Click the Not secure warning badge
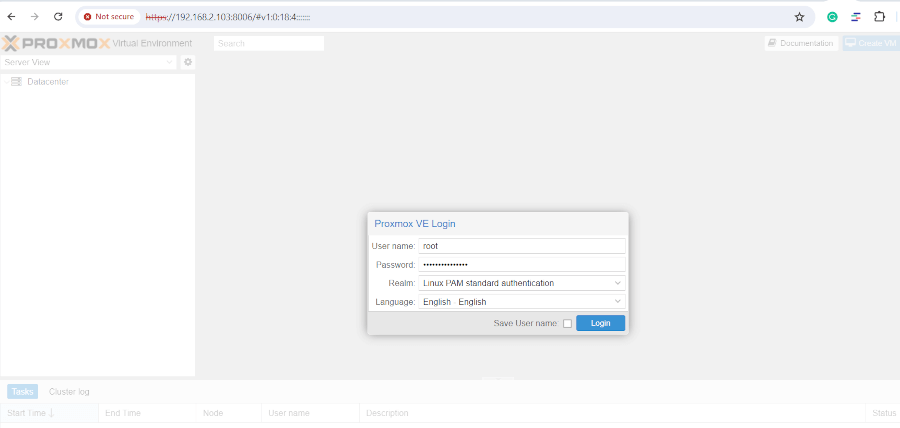The width and height of the screenshot is (900, 428). pos(109,17)
